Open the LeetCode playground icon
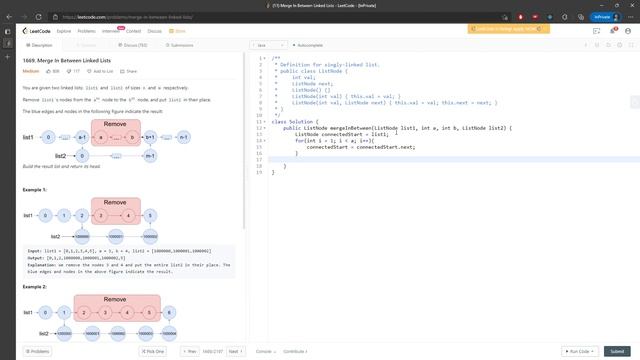 pos(596,31)
